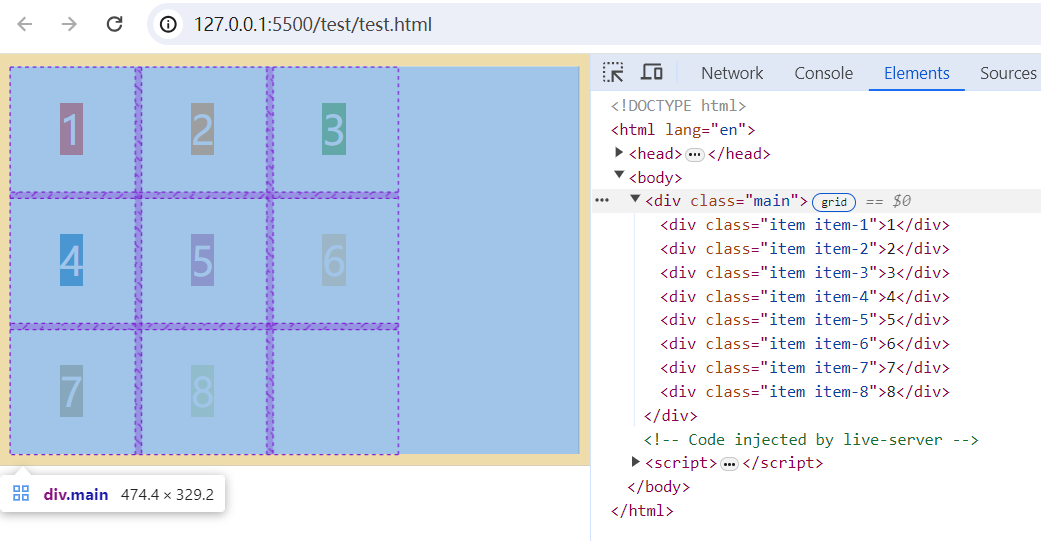Click grid item number 3 on the page
This screenshot has height=541, width=1041.
pos(334,129)
